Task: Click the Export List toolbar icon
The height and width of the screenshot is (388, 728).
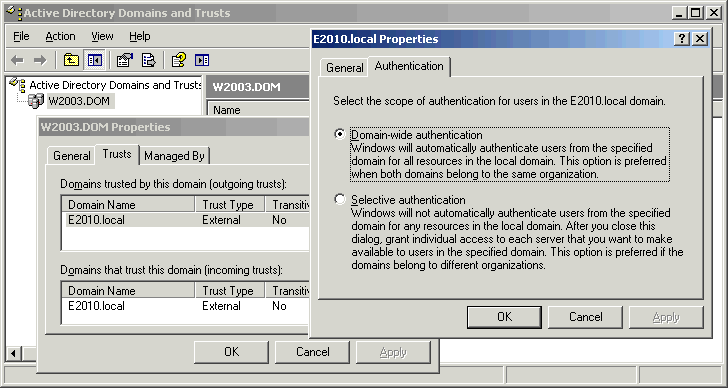Action: 149,60
